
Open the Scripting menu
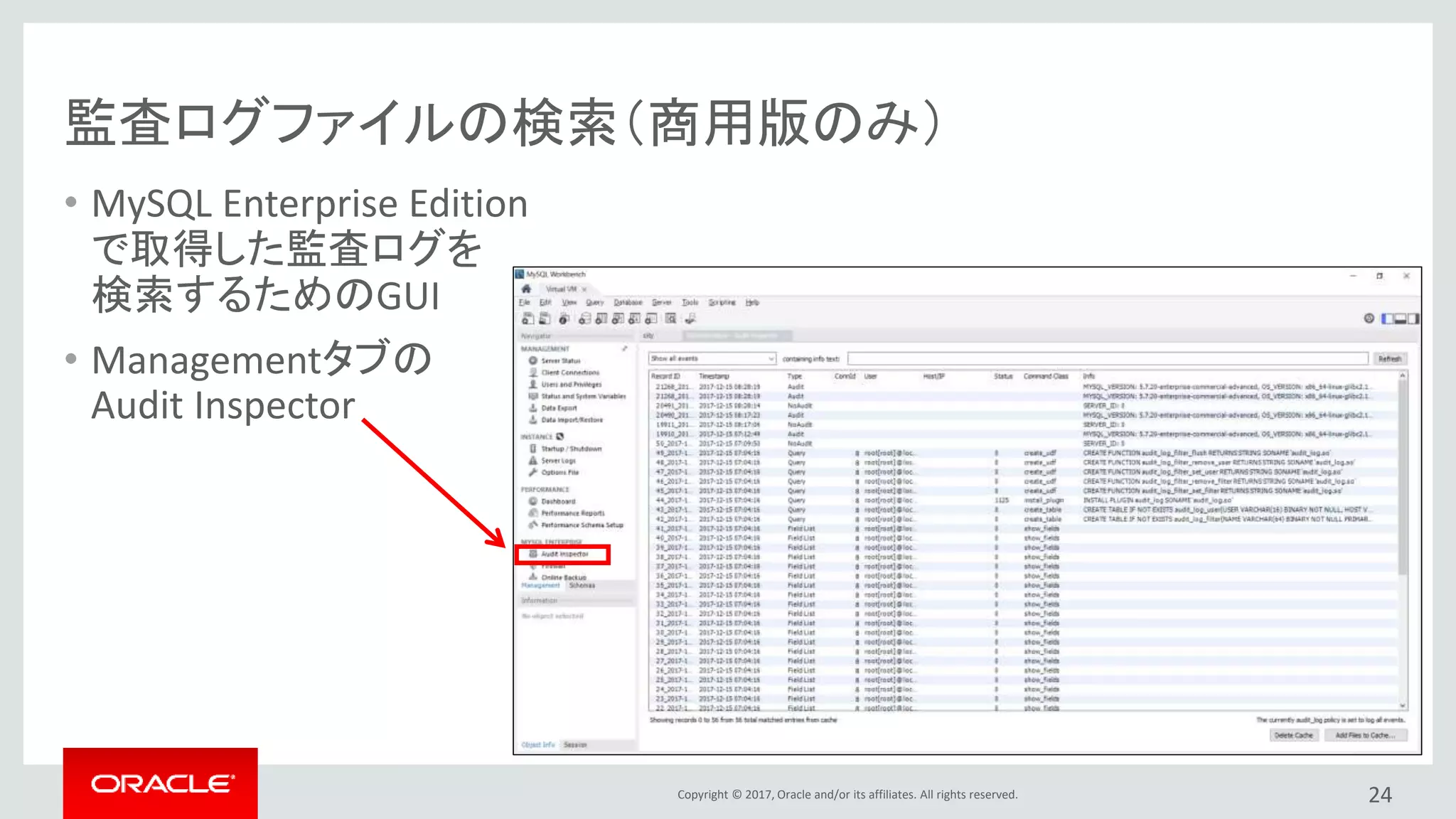pos(722,302)
